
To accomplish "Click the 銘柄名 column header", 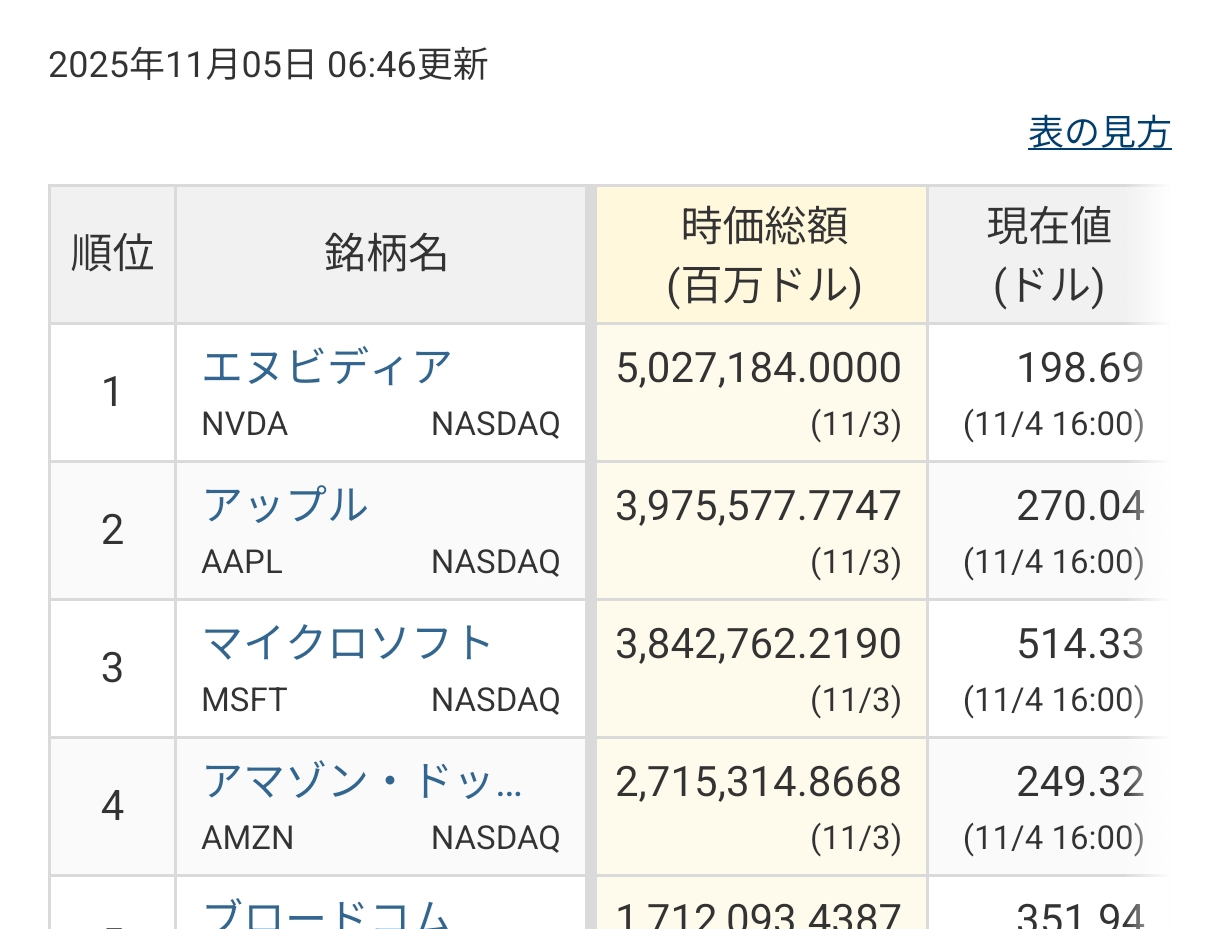I will click(x=385, y=254).
